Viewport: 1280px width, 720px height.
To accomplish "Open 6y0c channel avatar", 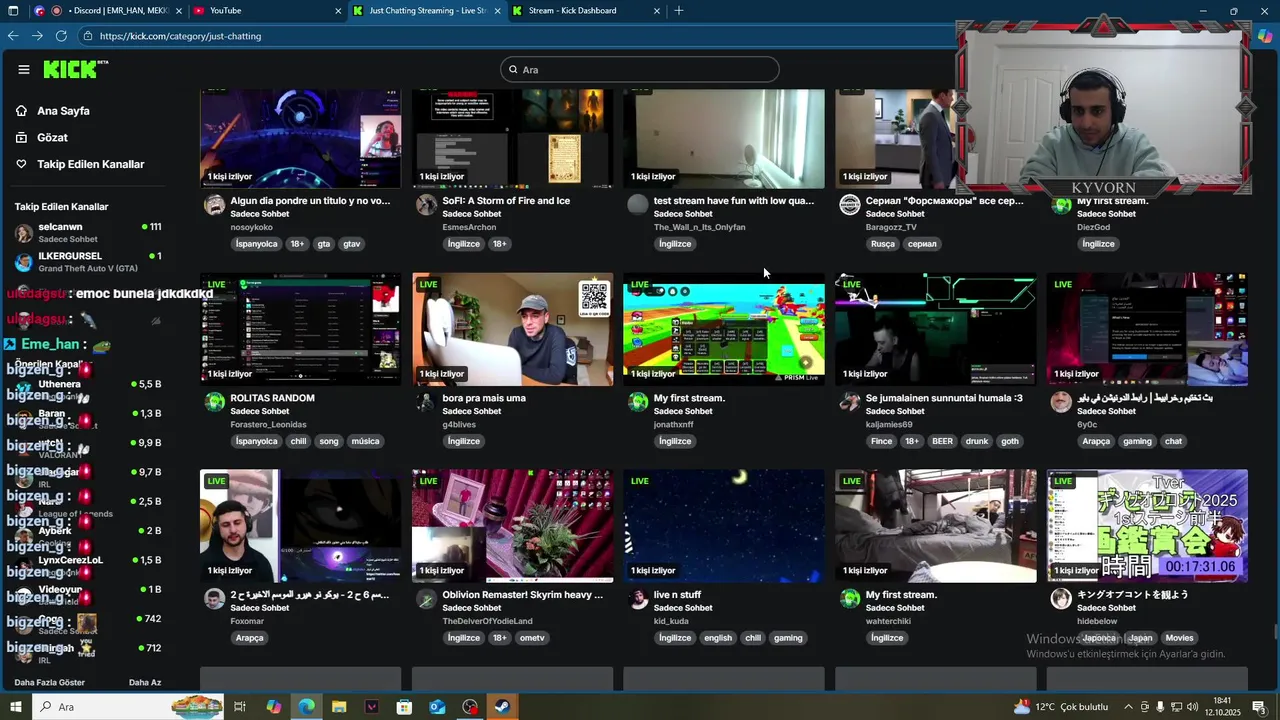I will tap(1061, 402).
